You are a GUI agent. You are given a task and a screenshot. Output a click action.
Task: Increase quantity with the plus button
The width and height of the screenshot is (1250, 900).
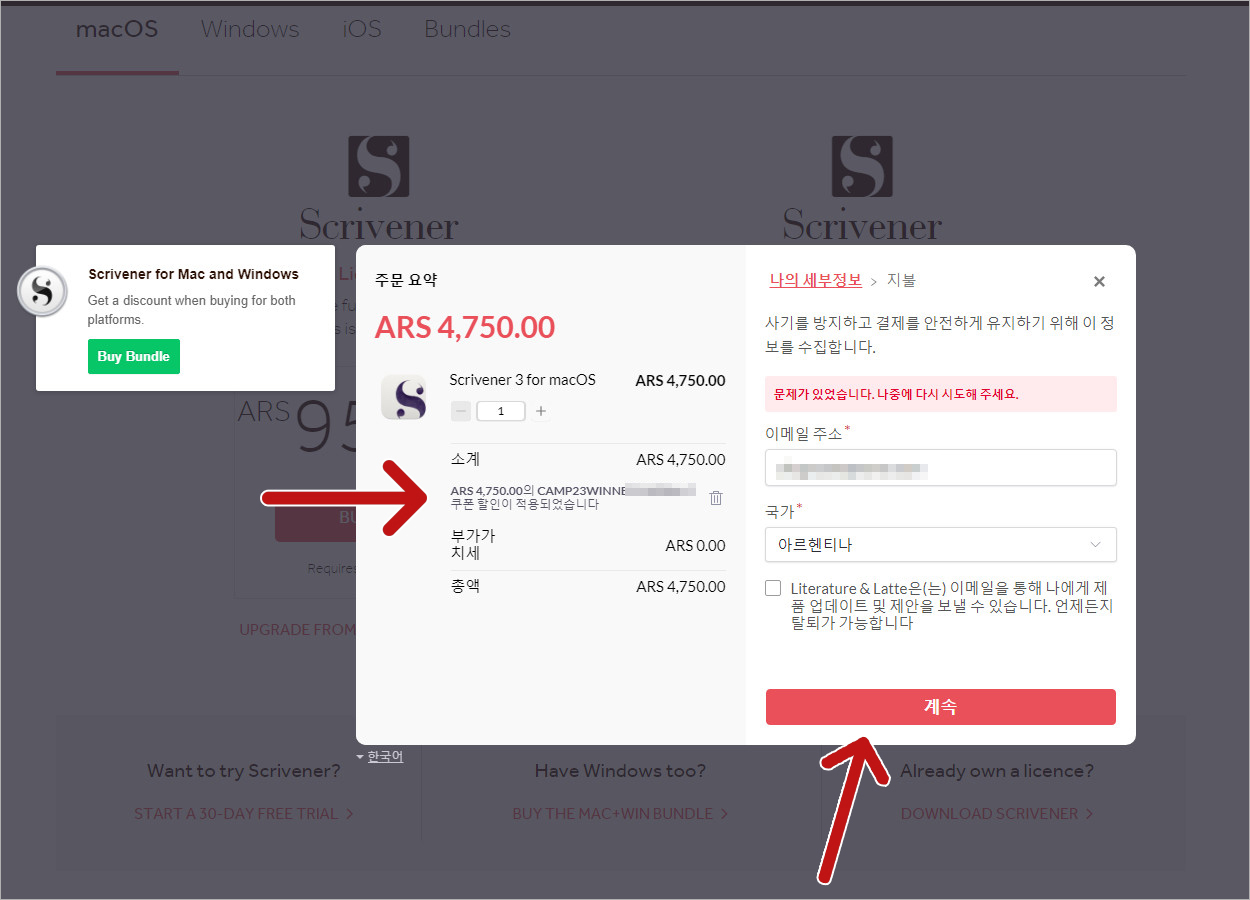[541, 411]
